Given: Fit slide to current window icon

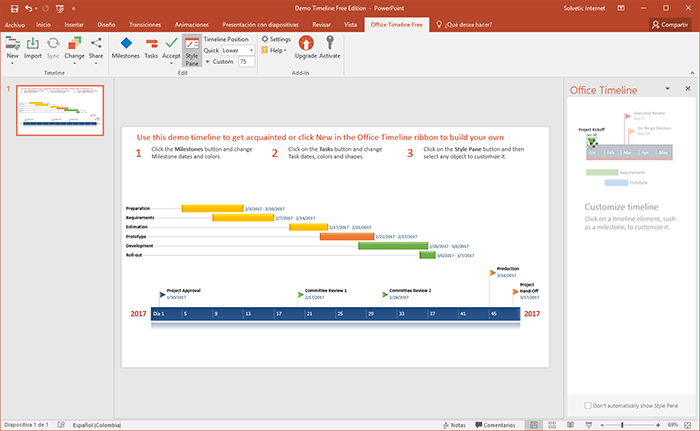Looking at the screenshot, I should (x=688, y=425).
